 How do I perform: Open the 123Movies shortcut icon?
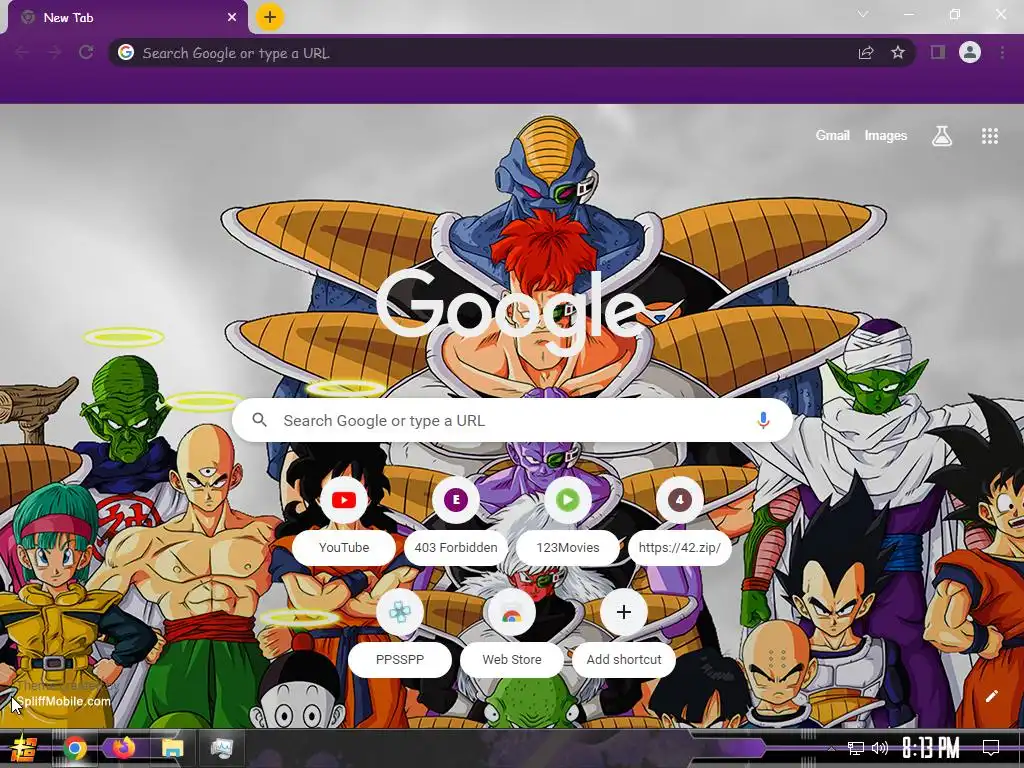tap(568, 500)
